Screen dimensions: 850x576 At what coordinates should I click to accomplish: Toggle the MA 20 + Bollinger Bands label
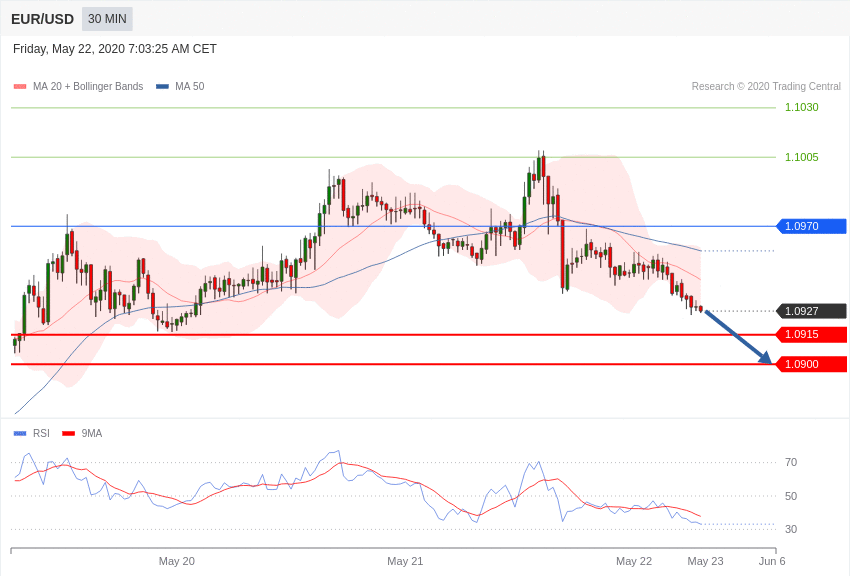88,87
